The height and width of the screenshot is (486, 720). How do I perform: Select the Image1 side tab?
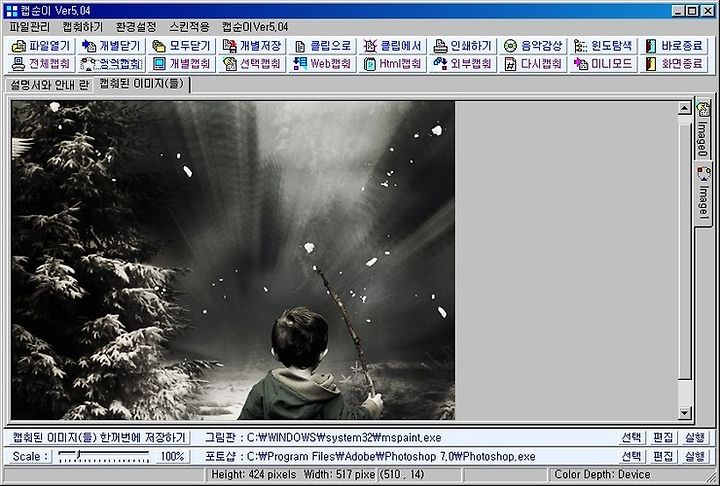point(703,193)
